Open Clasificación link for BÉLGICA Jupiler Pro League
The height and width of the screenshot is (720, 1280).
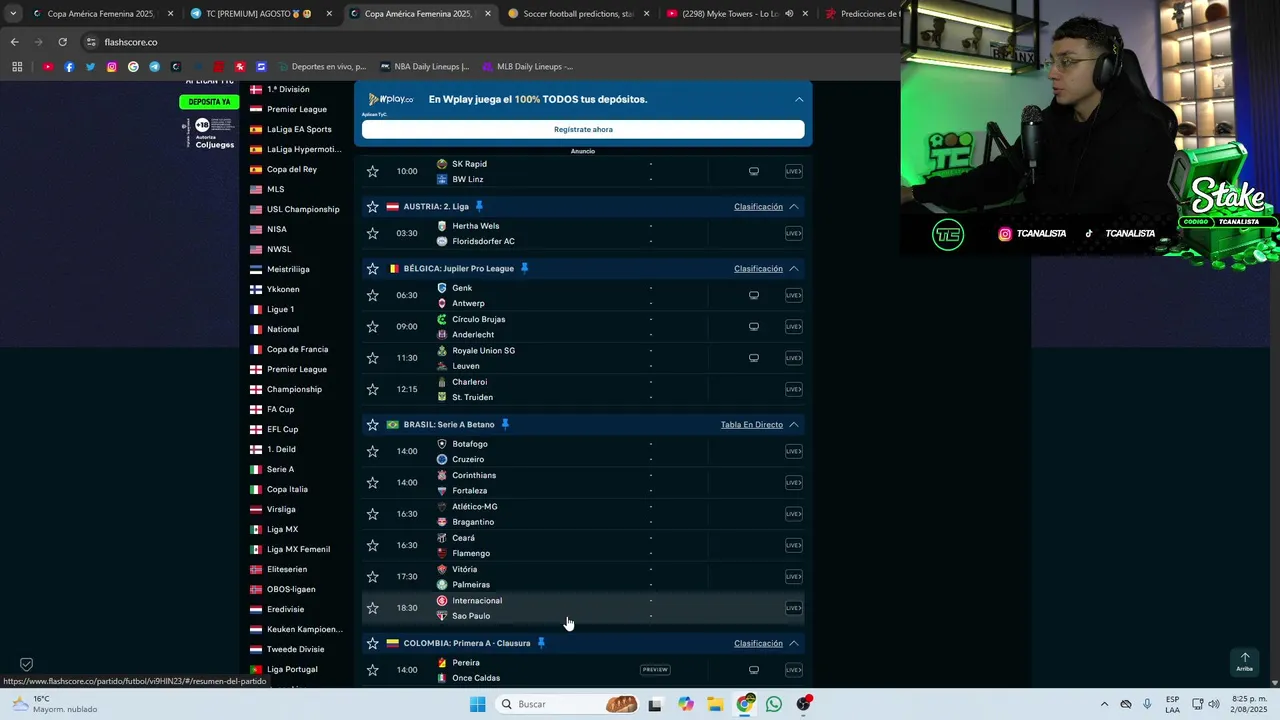coord(758,269)
